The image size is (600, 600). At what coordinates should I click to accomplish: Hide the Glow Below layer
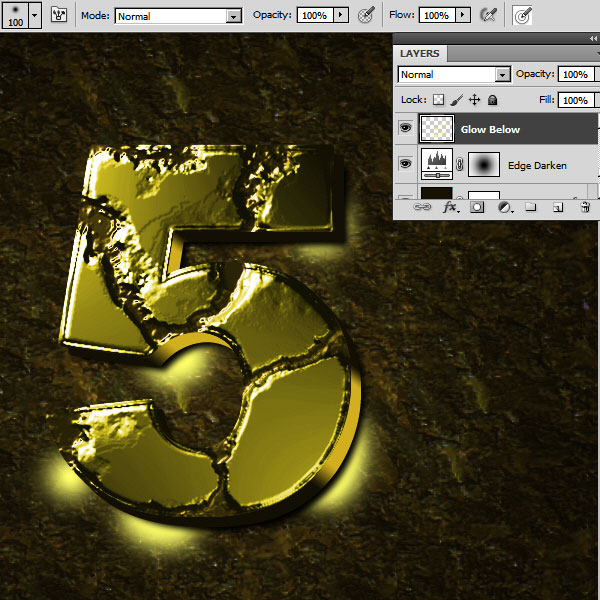[406, 129]
